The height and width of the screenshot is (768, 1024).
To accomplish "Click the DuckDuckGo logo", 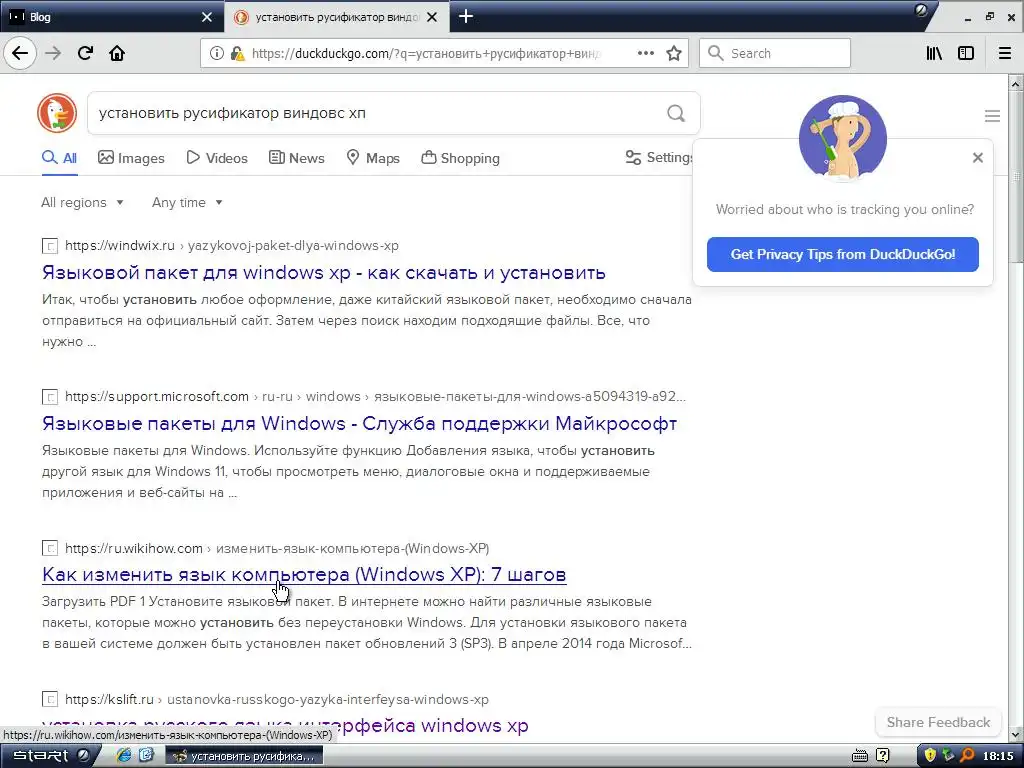I will (x=57, y=113).
